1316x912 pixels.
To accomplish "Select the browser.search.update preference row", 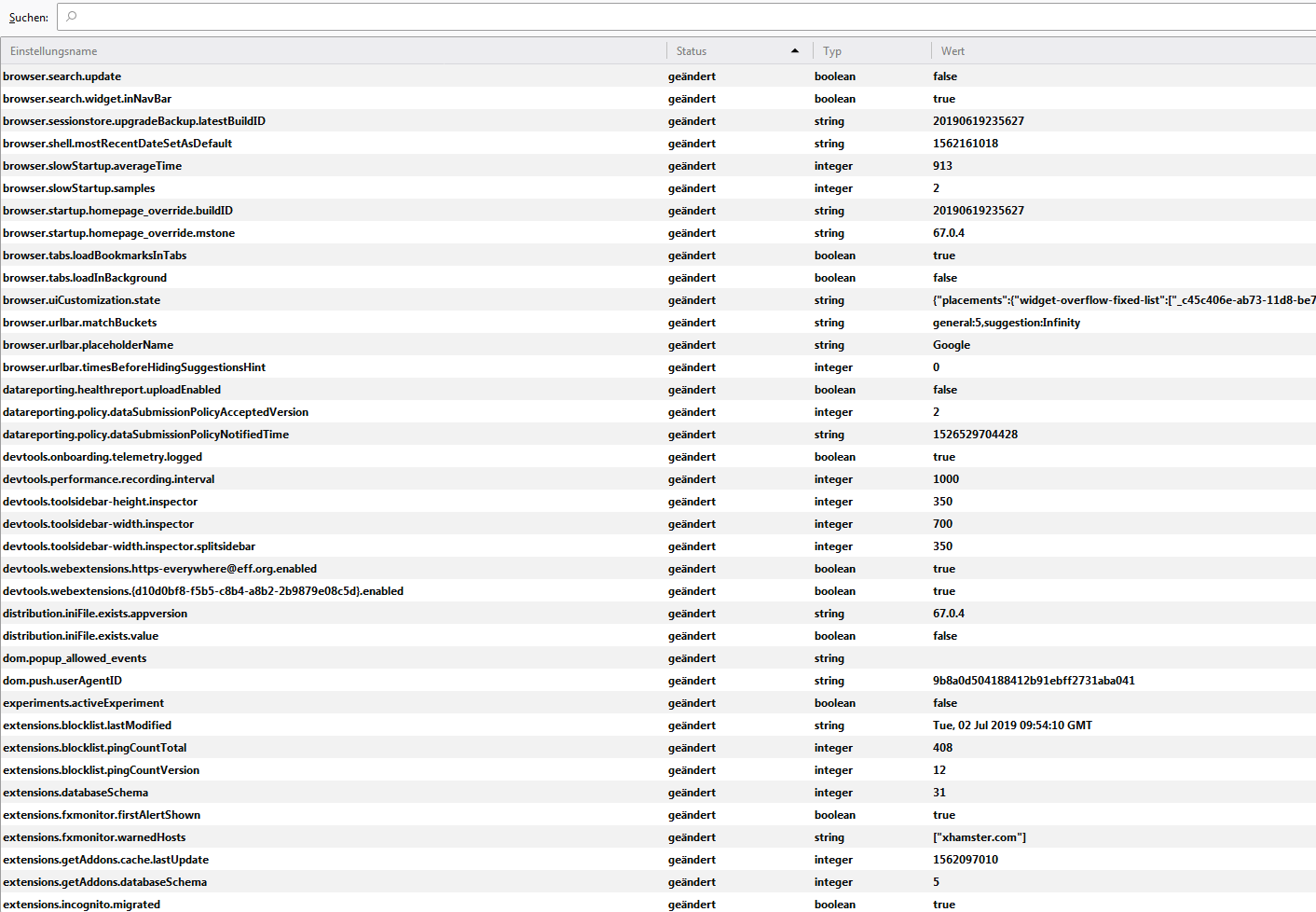I will coord(62,76).
